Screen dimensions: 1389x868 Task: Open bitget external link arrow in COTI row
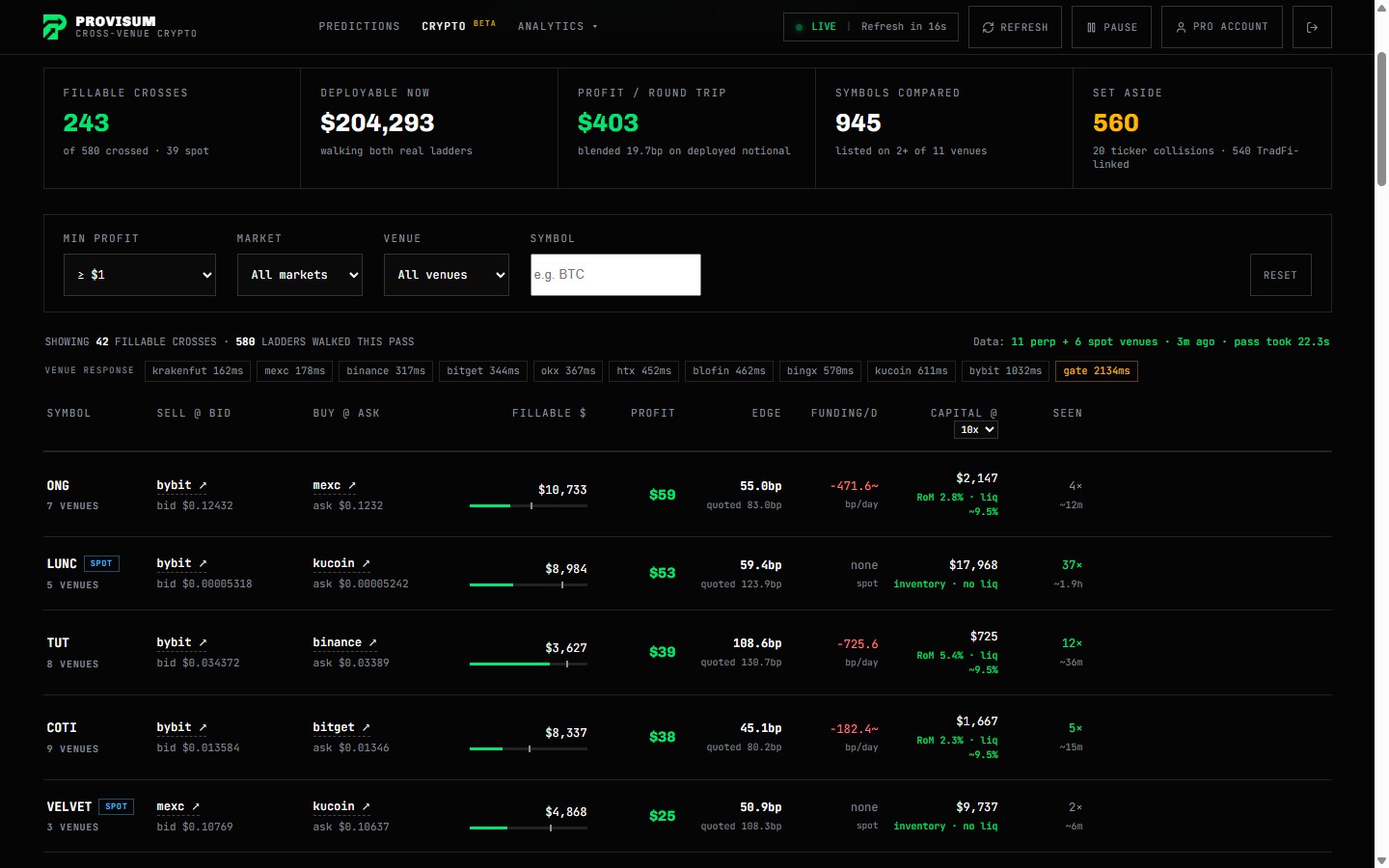366,727
